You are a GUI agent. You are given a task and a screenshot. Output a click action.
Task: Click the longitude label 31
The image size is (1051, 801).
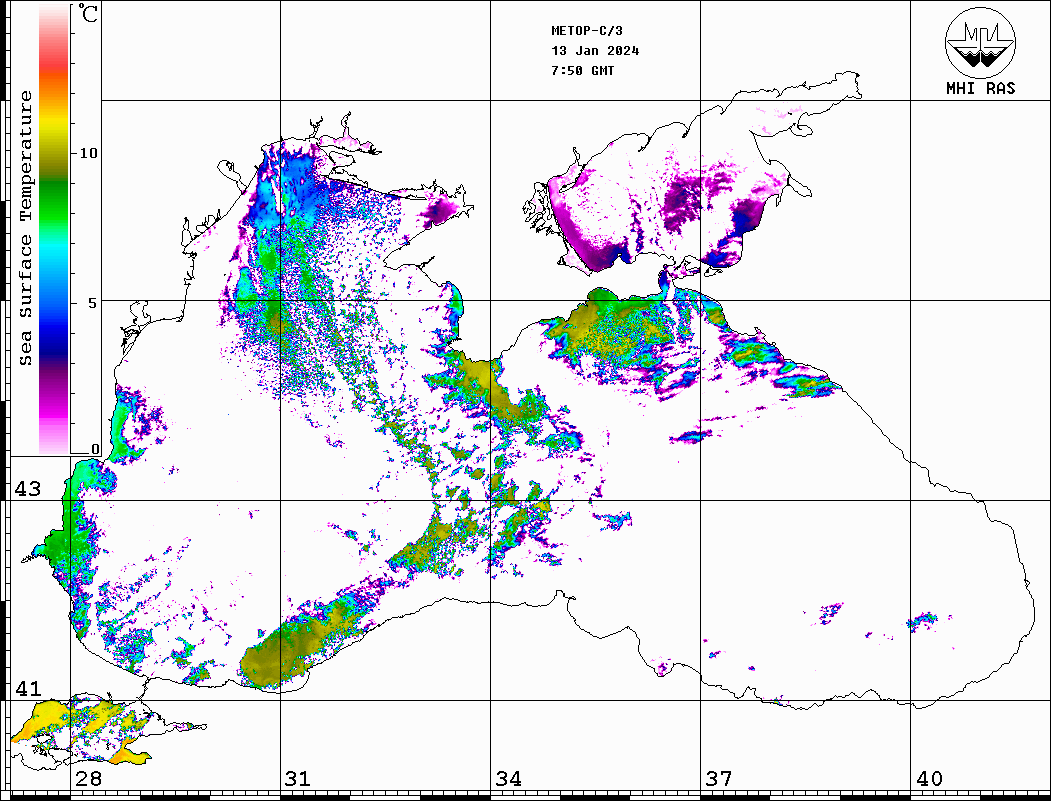coord(298,779)
